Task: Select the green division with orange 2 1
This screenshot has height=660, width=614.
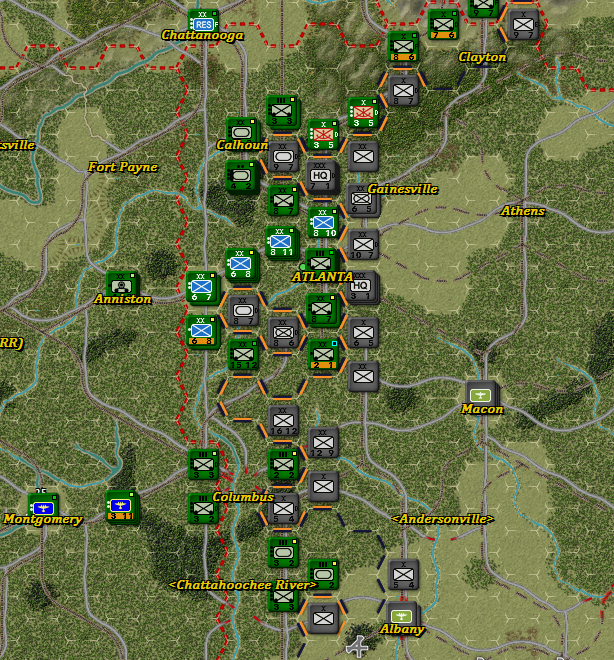Action: (x=323, y=354)
